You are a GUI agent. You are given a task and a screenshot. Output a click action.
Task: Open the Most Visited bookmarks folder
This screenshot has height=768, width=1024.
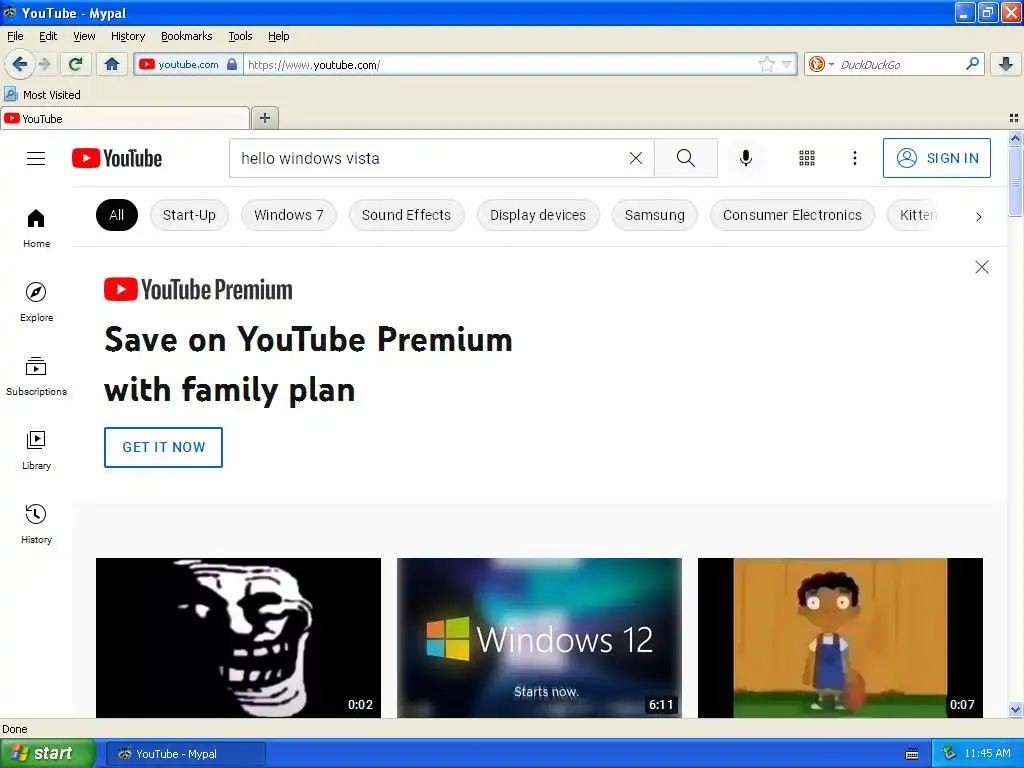42,95
